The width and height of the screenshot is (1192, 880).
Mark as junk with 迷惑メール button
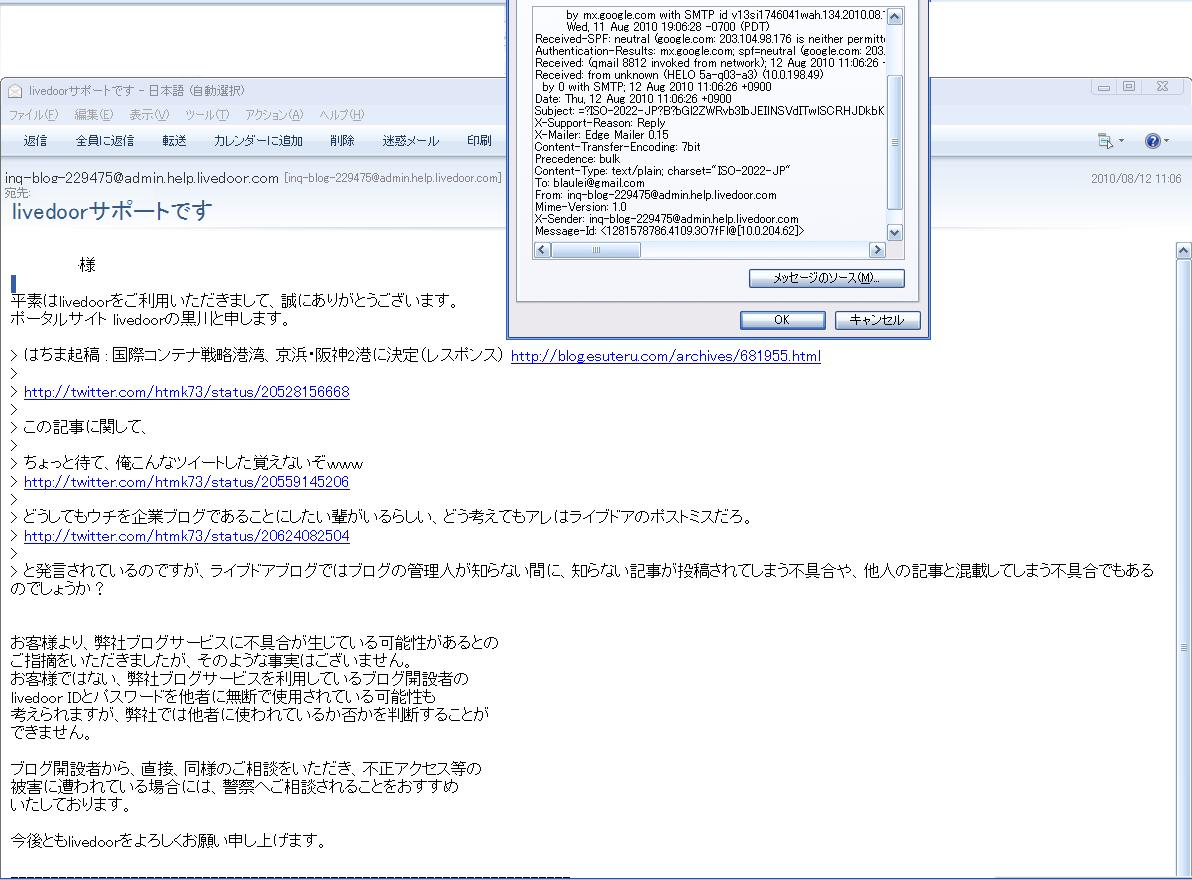click(x=411, y=141)
